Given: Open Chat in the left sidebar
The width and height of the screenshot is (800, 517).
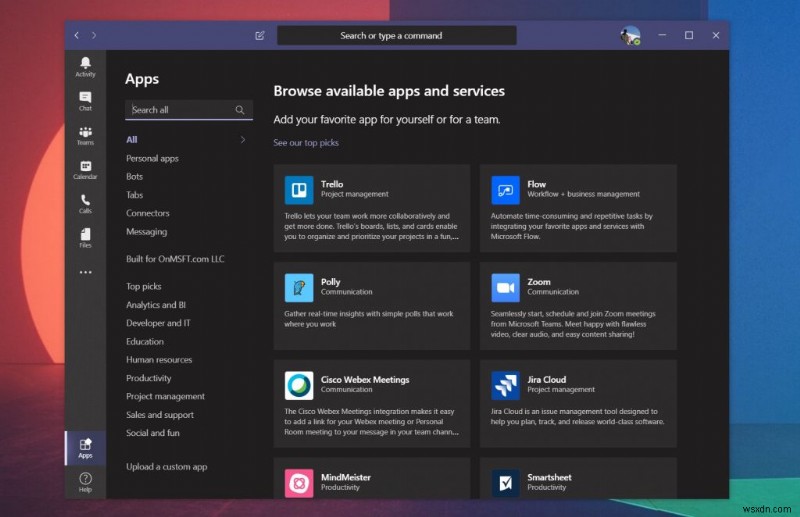Looking at the screenshot, I should (x=85, y=100).
